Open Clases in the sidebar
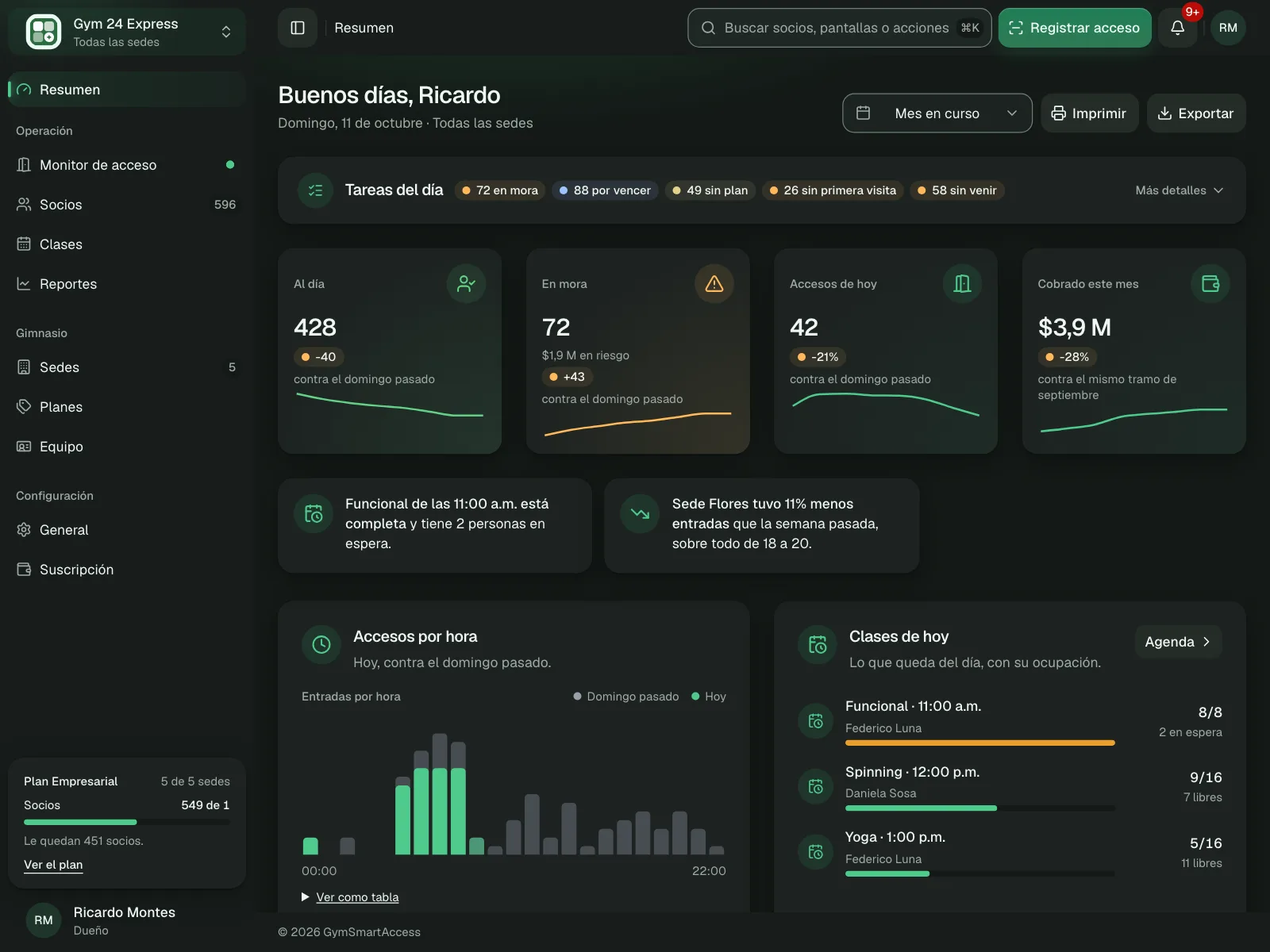1270x952 pixels. coord(127,244)
